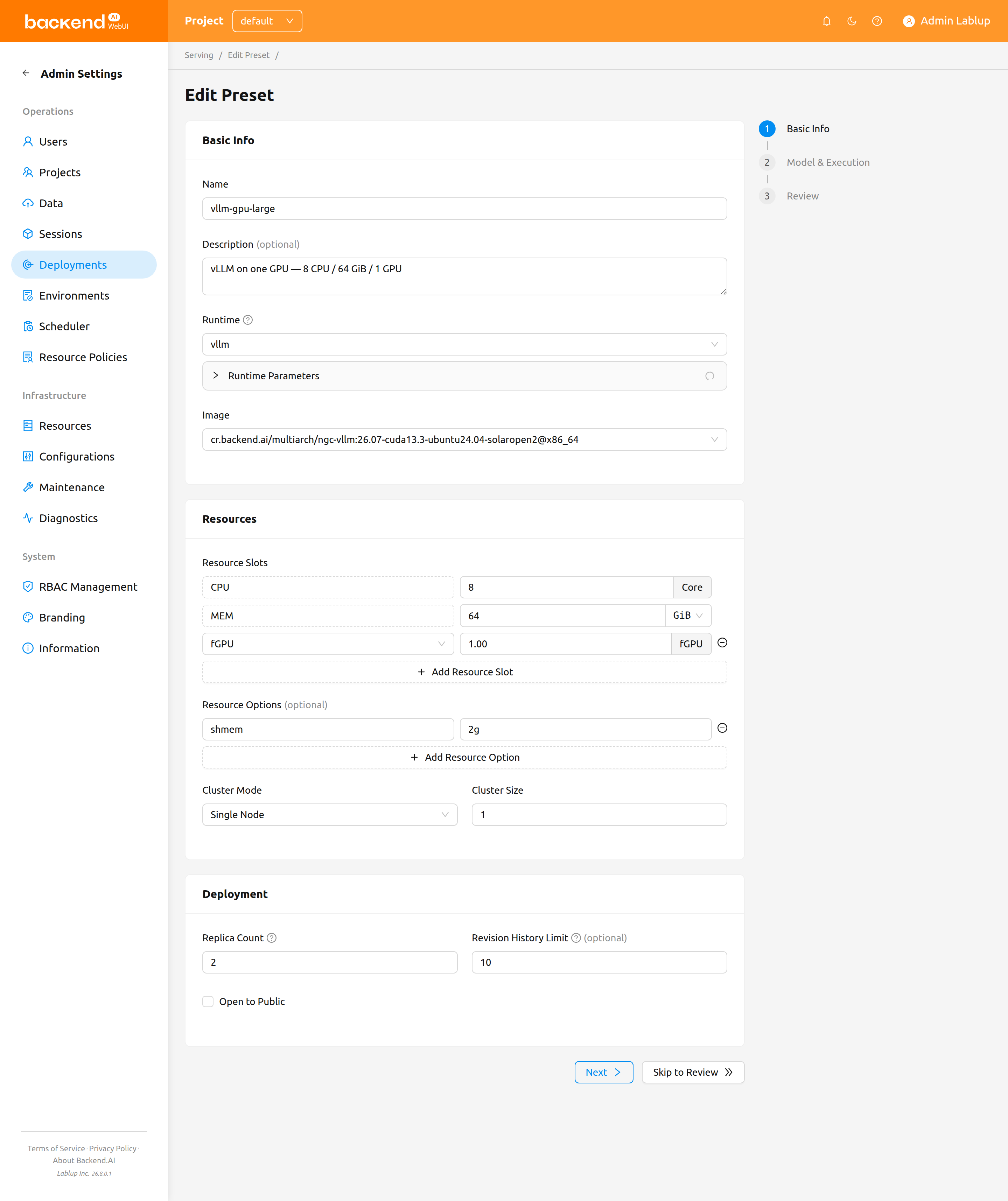Click the Runtime help tooltip icon

click(248, 320)
